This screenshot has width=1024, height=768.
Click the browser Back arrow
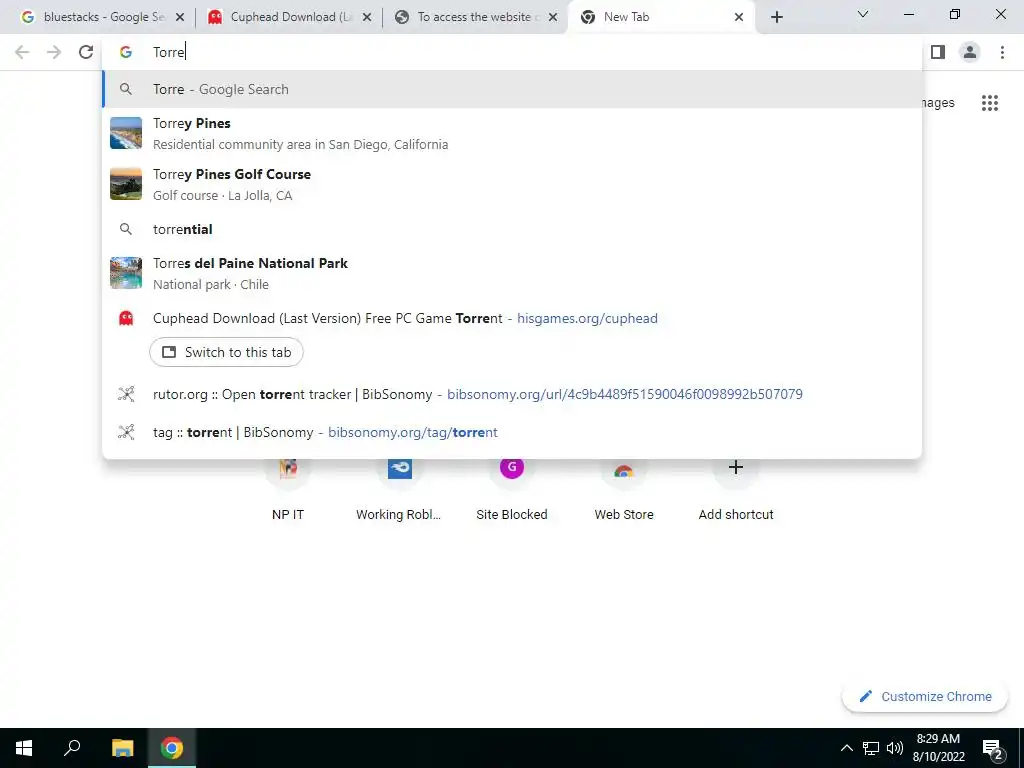pyautogui.click(x=22, y=52)
